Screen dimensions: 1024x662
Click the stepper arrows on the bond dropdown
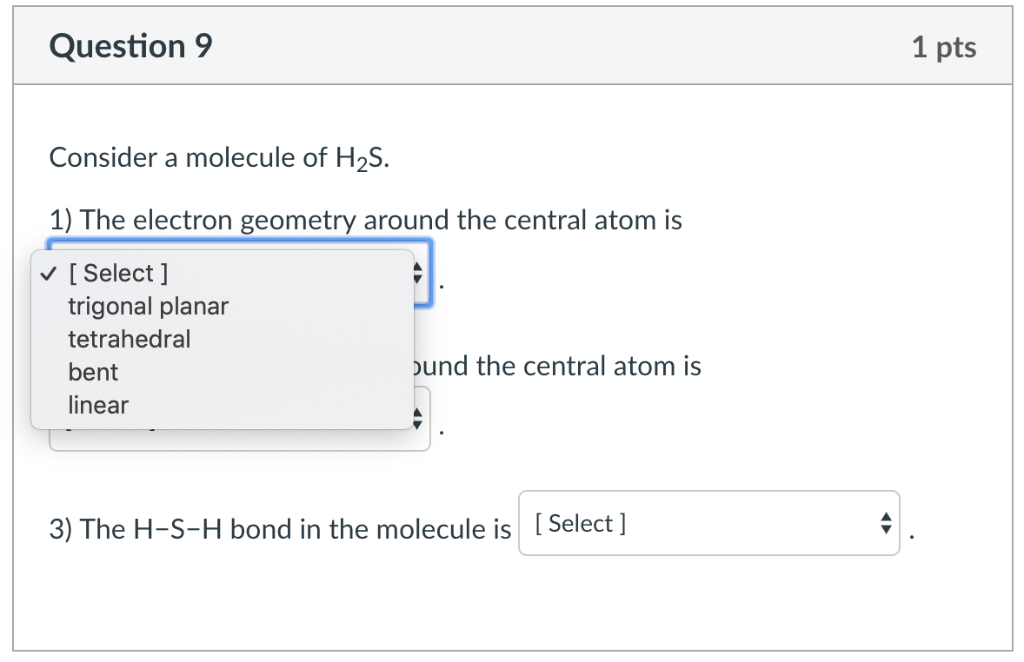point(885,523)
